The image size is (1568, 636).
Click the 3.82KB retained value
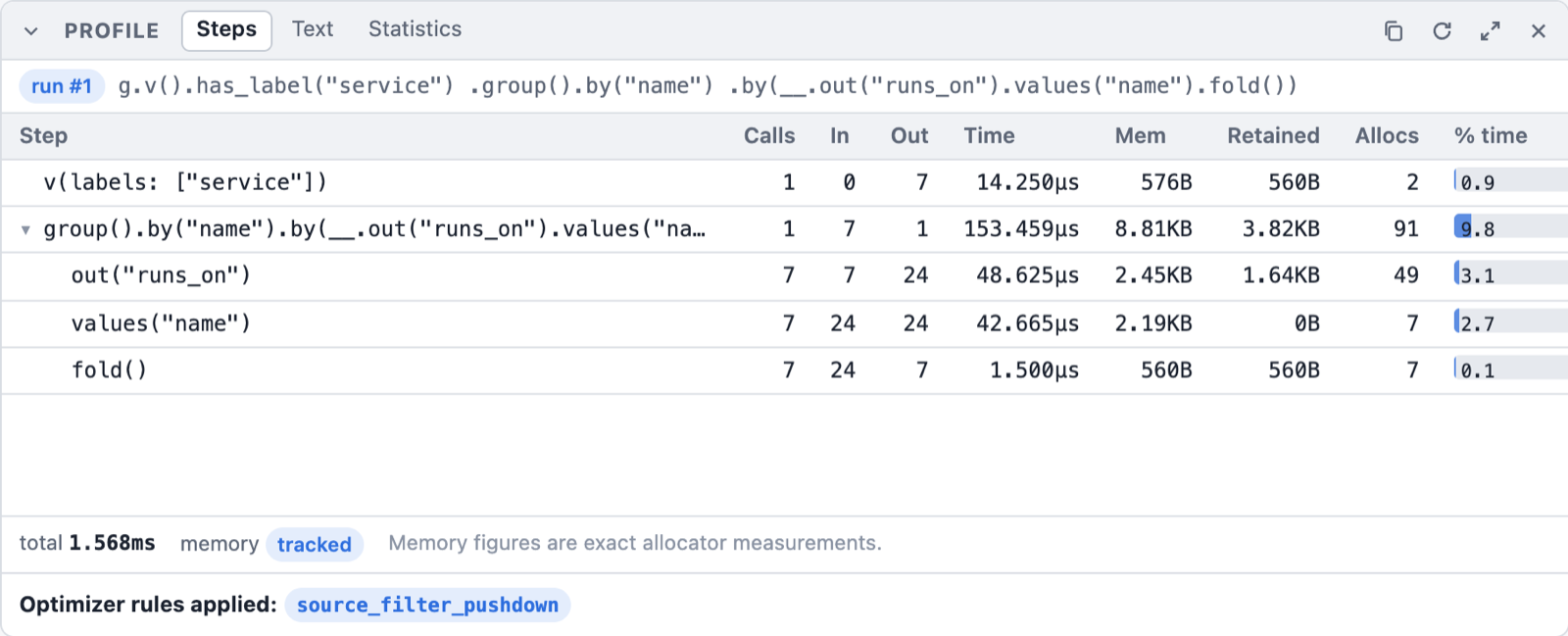pos(1281,229)
